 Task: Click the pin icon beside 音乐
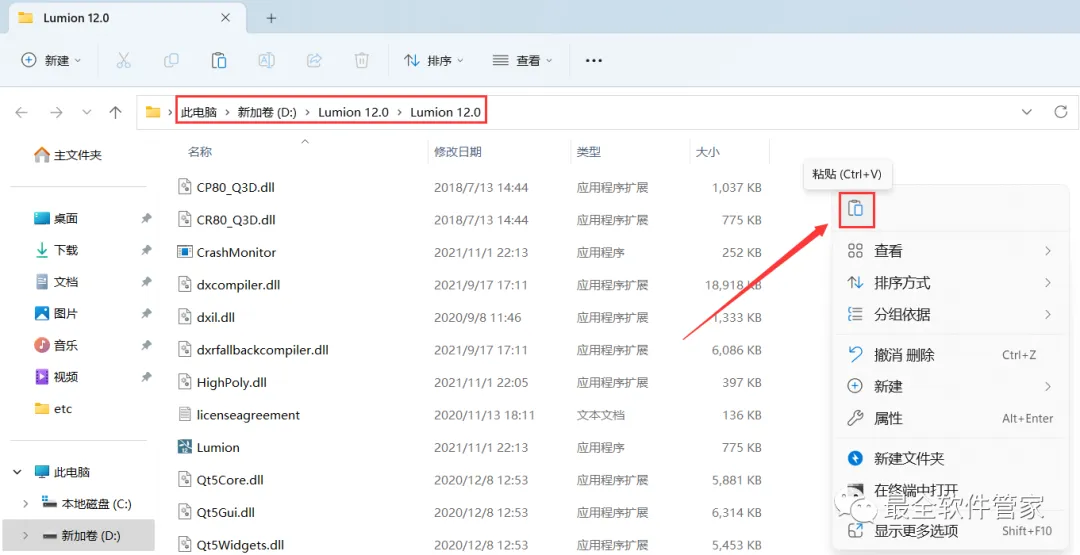(146, 345)
